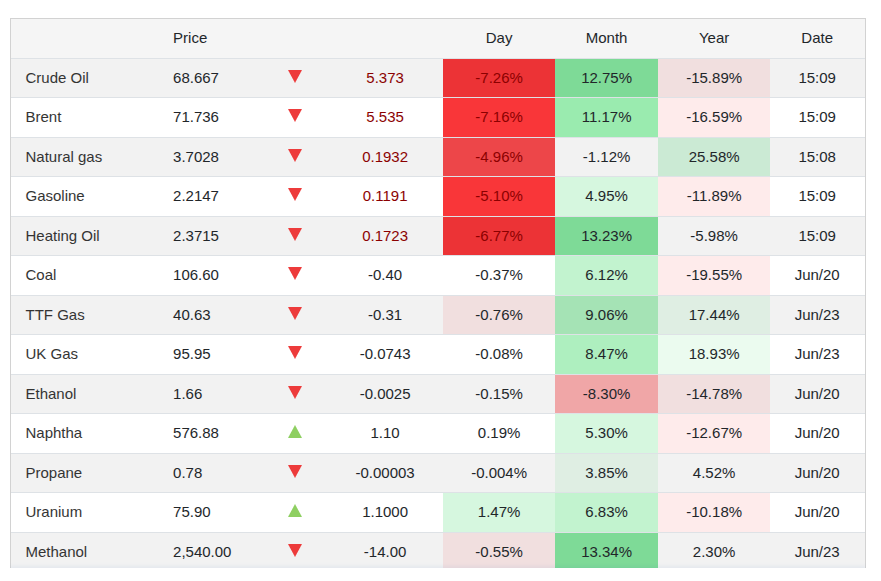
Task: Open the TTF Gas commodity link
Action: (55, 315)
